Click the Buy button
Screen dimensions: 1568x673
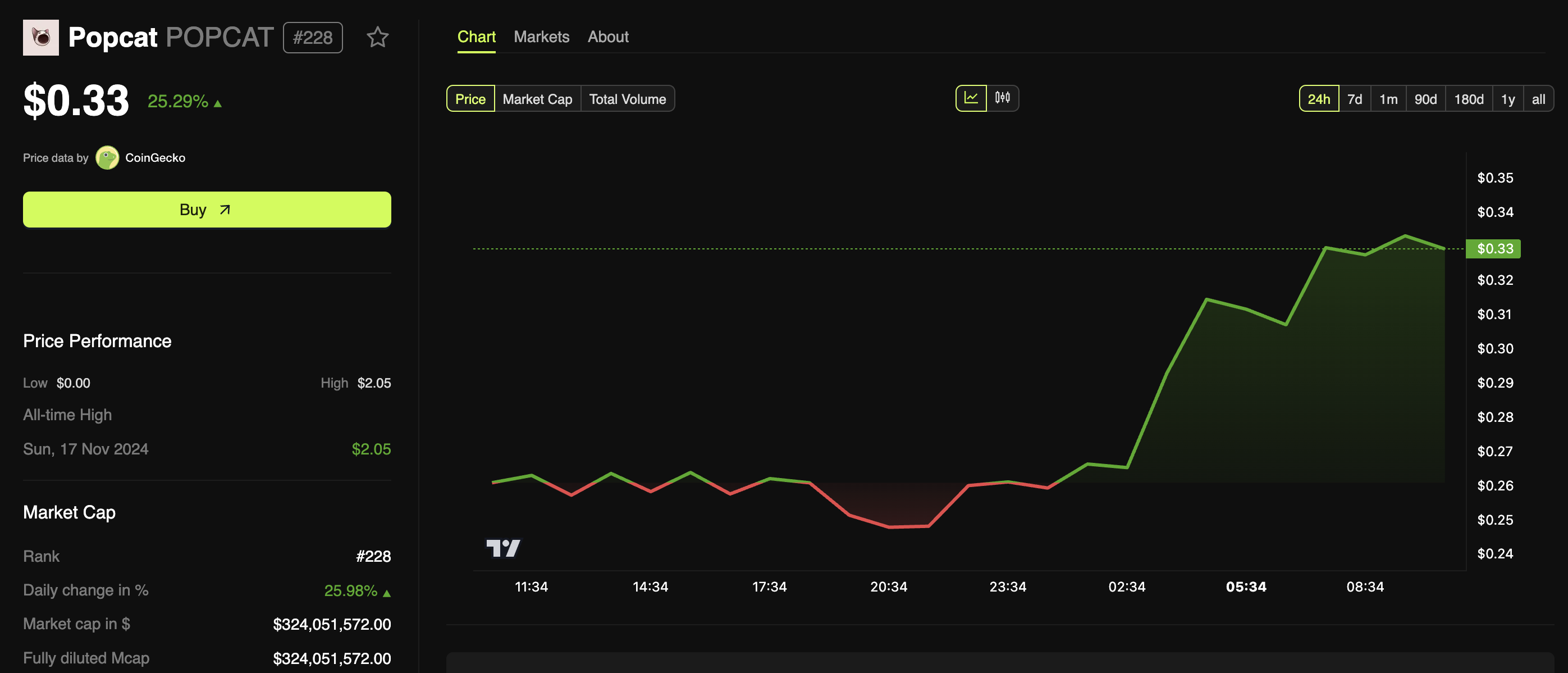(206, 209)
